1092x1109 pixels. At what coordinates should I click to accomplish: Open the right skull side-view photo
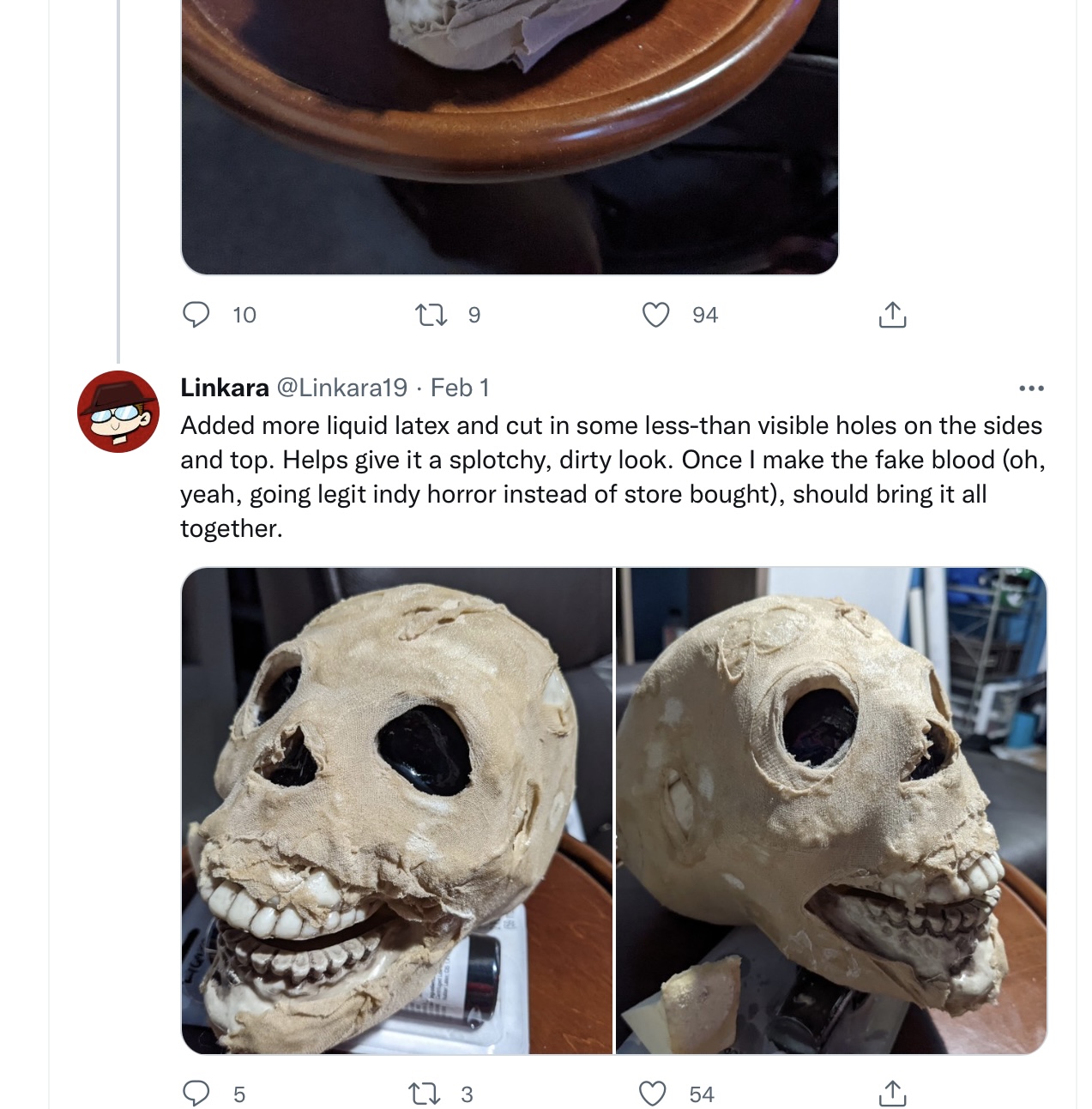click(831, 811)
